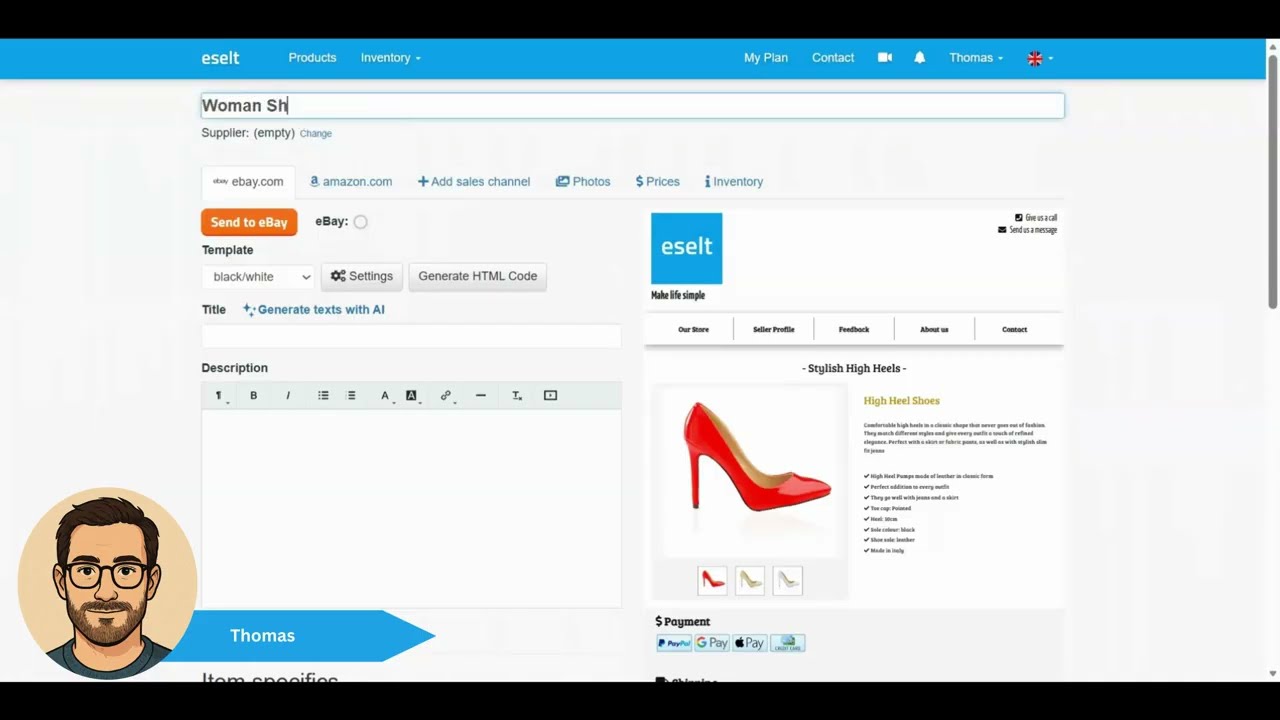The image size is (1280, 720).
Task: Click the video camera icon in navbar
Action: coord(885,58)
